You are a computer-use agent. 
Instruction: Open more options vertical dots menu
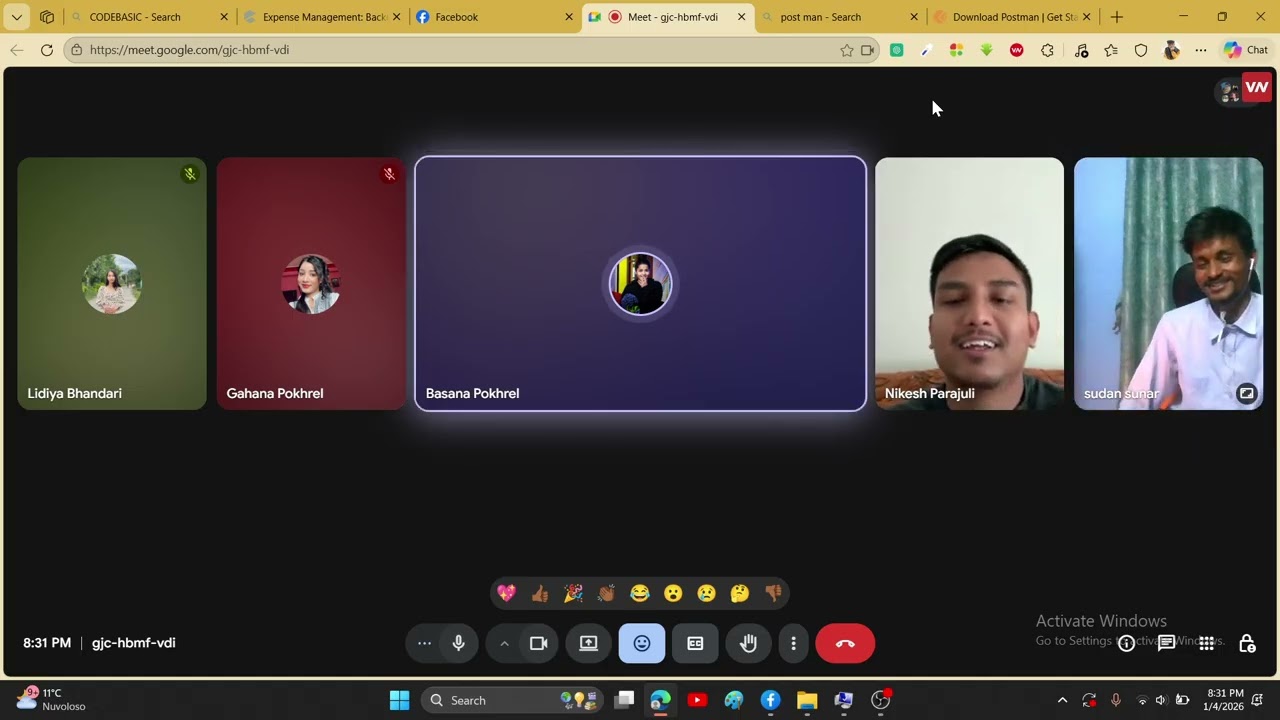tap(793, 643)
